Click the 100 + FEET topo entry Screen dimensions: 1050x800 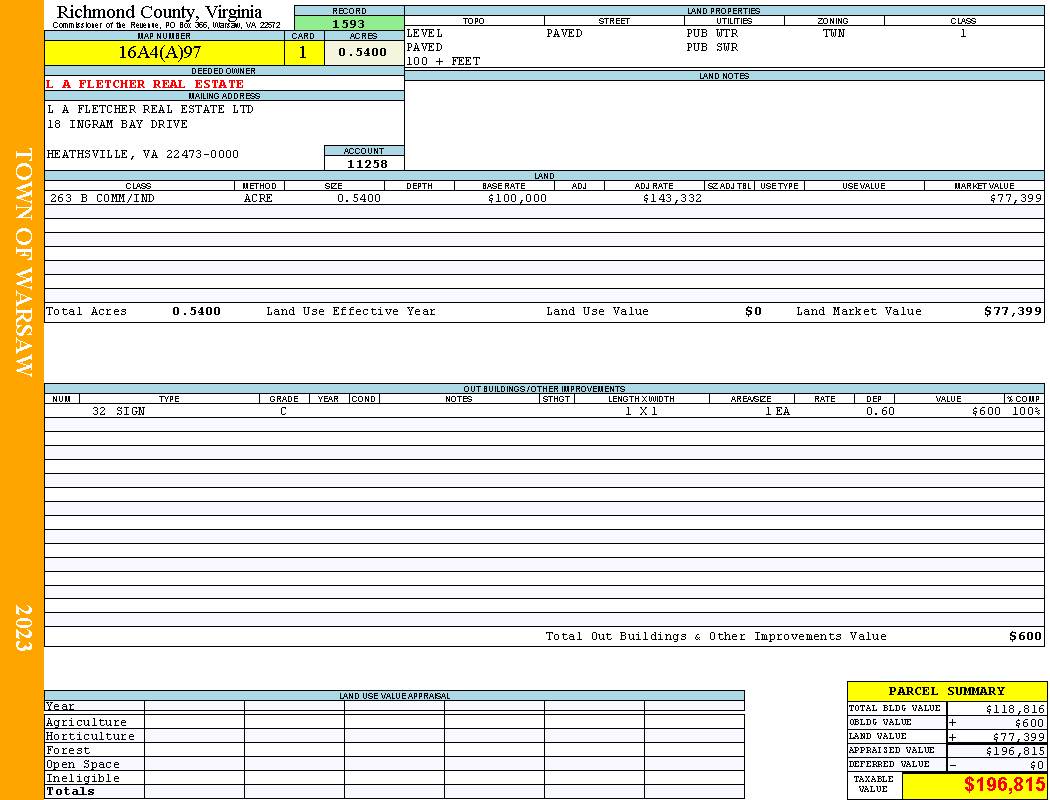(x=443, y=62)
